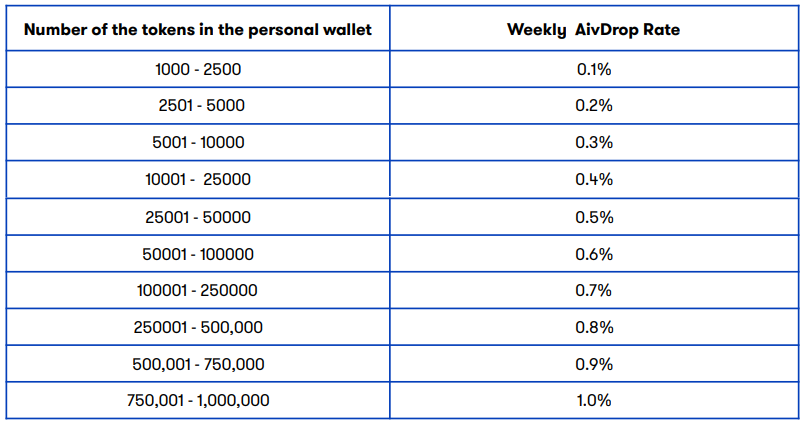This screenshot has height=425, width=805.
Task: Click the 1.0% rate cell
Action: 594,400
